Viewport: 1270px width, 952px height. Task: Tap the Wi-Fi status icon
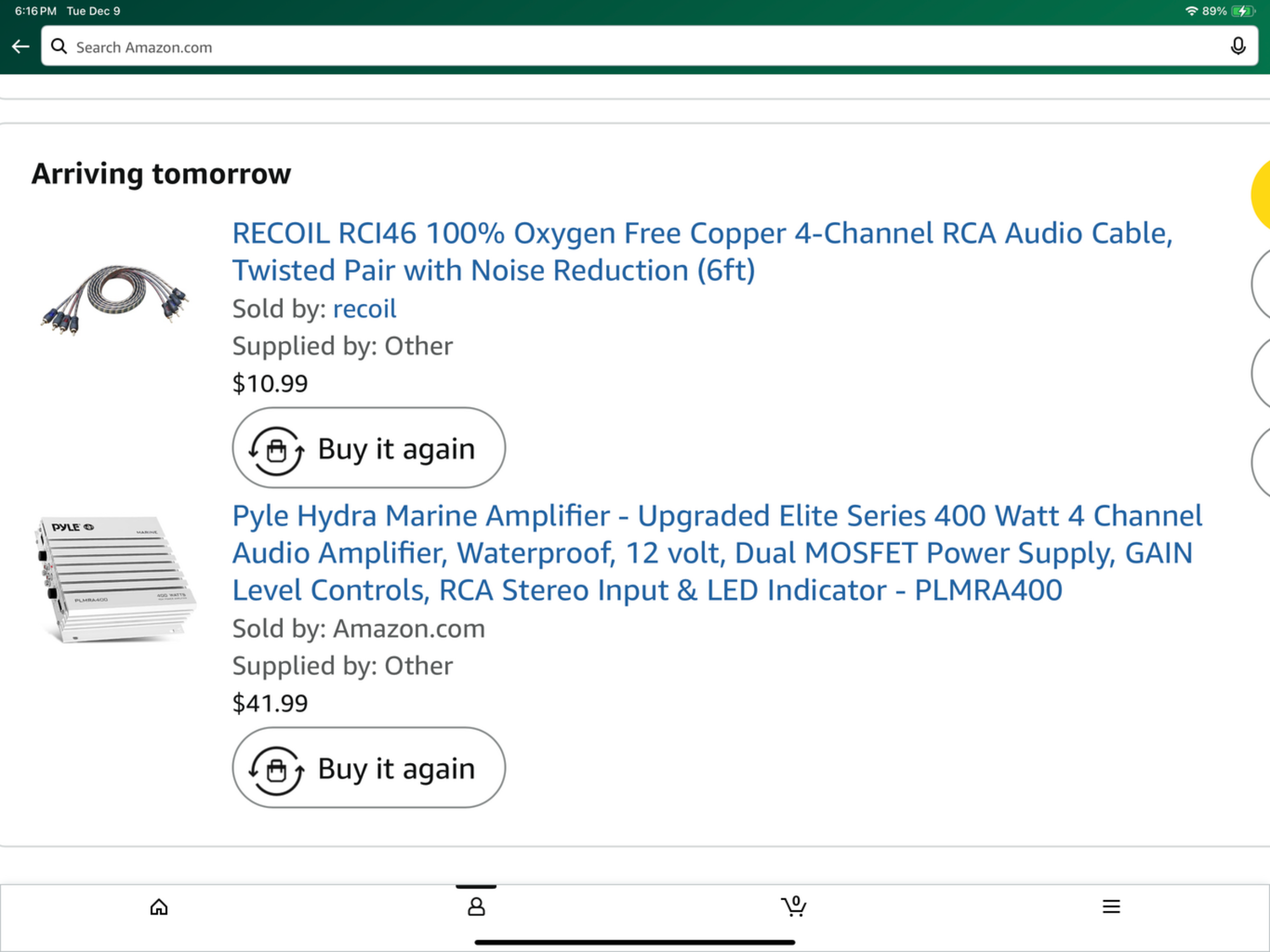point(1191,11)
